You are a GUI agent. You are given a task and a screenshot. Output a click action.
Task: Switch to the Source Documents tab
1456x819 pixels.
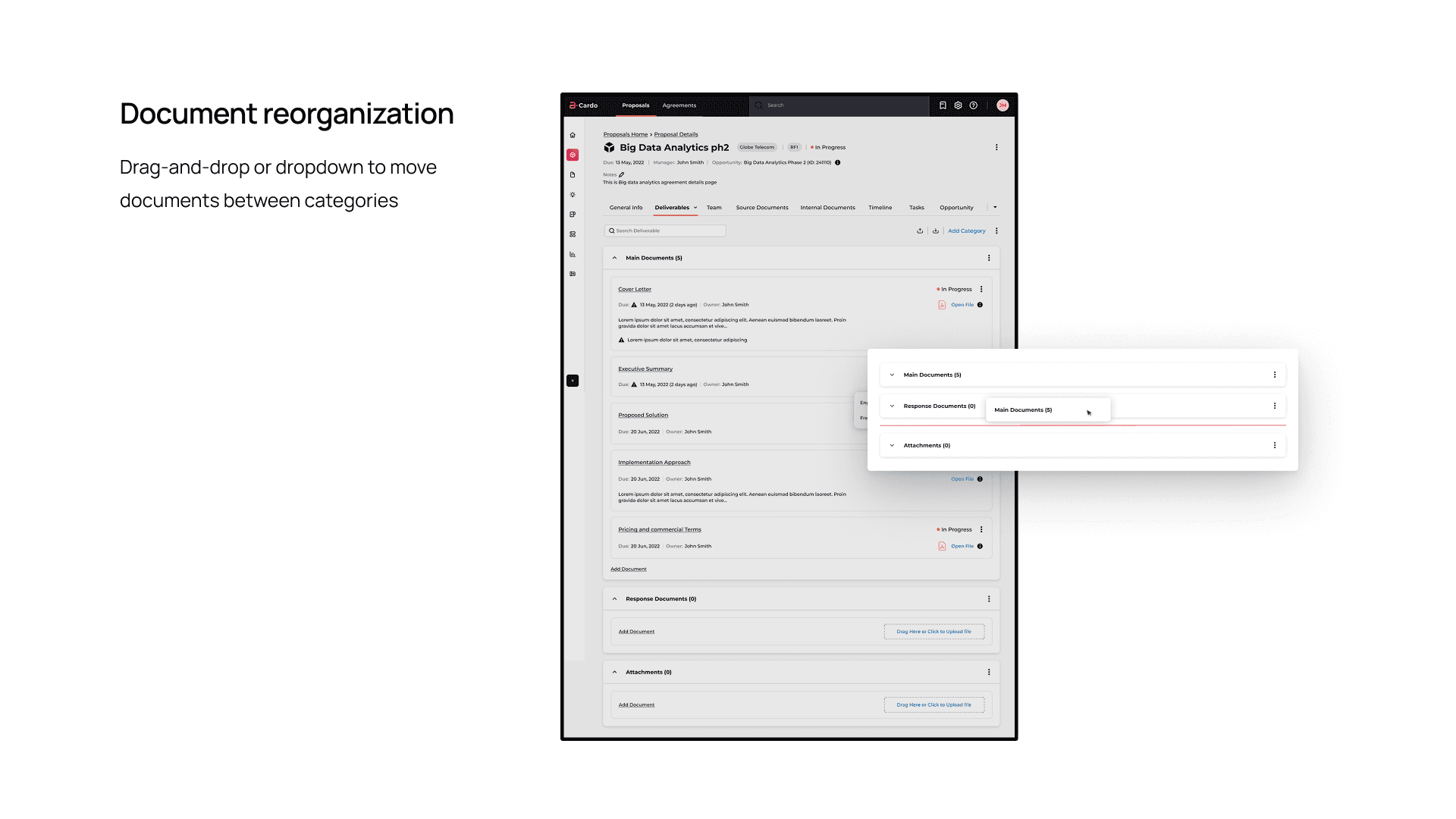click(761, 207)
